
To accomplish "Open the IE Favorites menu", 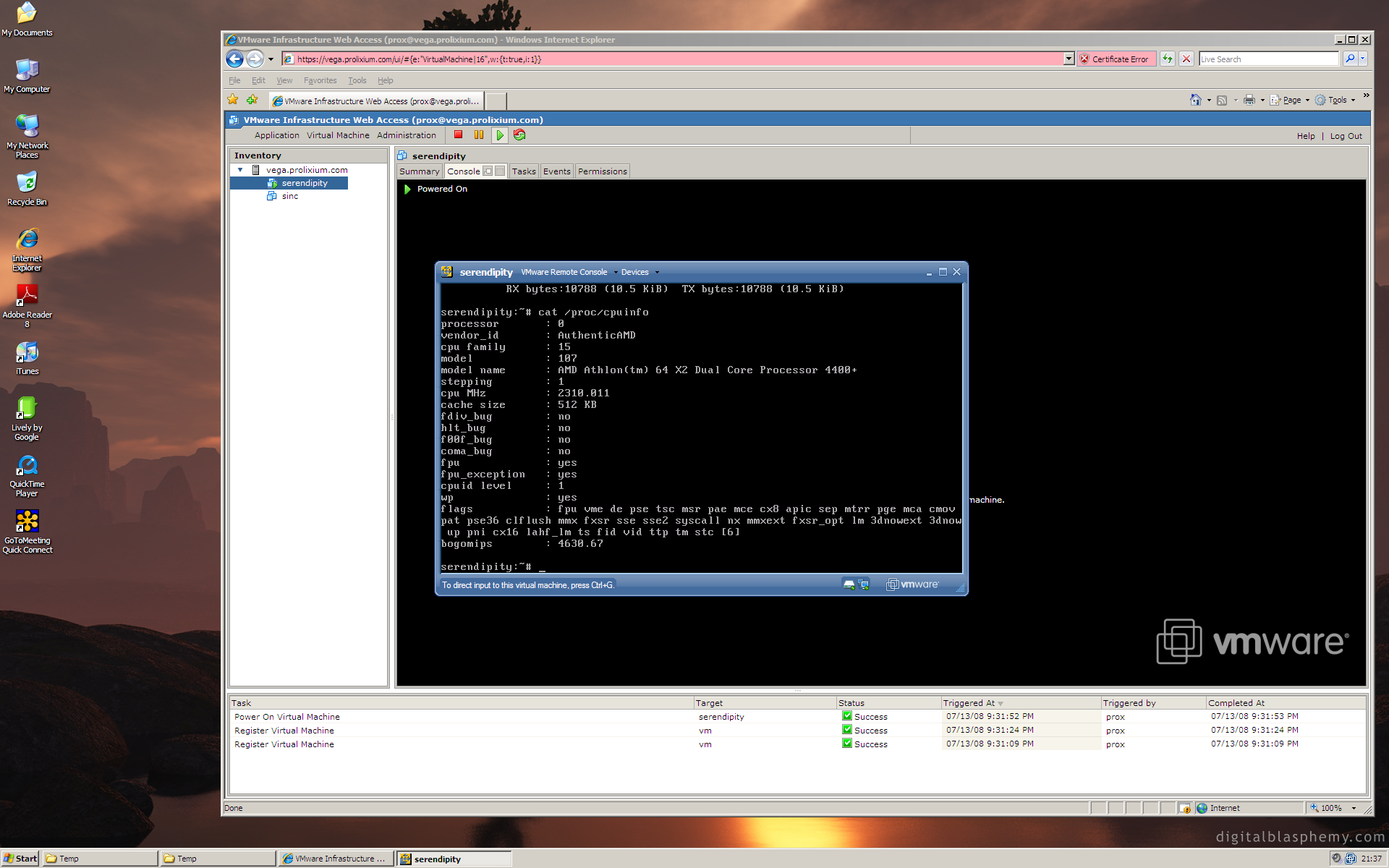I will (x=320, y=80).
